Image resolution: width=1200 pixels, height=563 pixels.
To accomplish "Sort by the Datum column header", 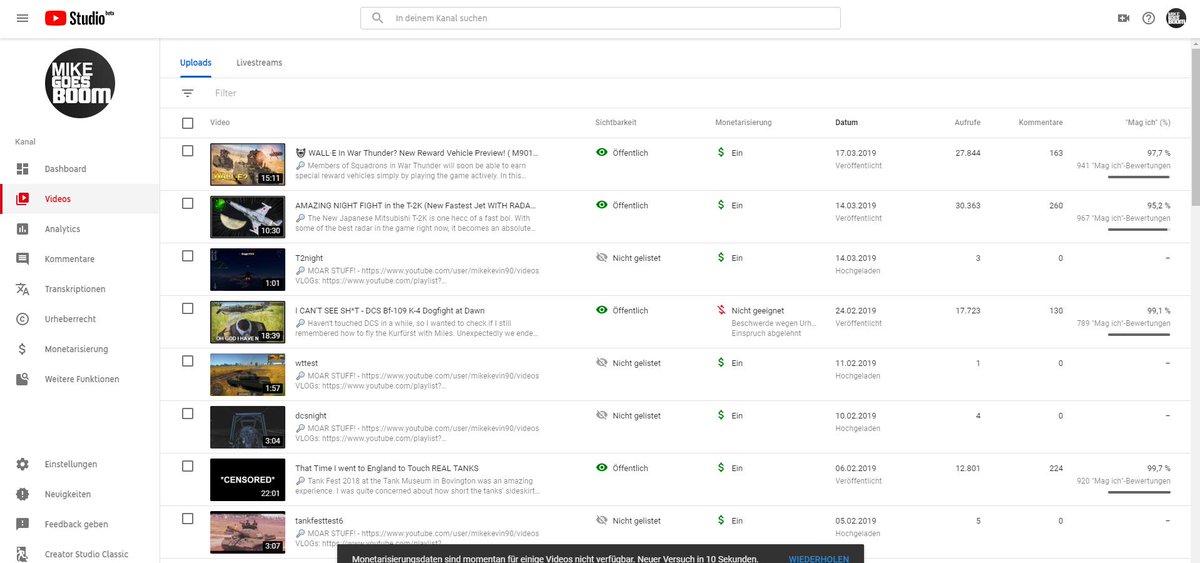I will (846, 123).
